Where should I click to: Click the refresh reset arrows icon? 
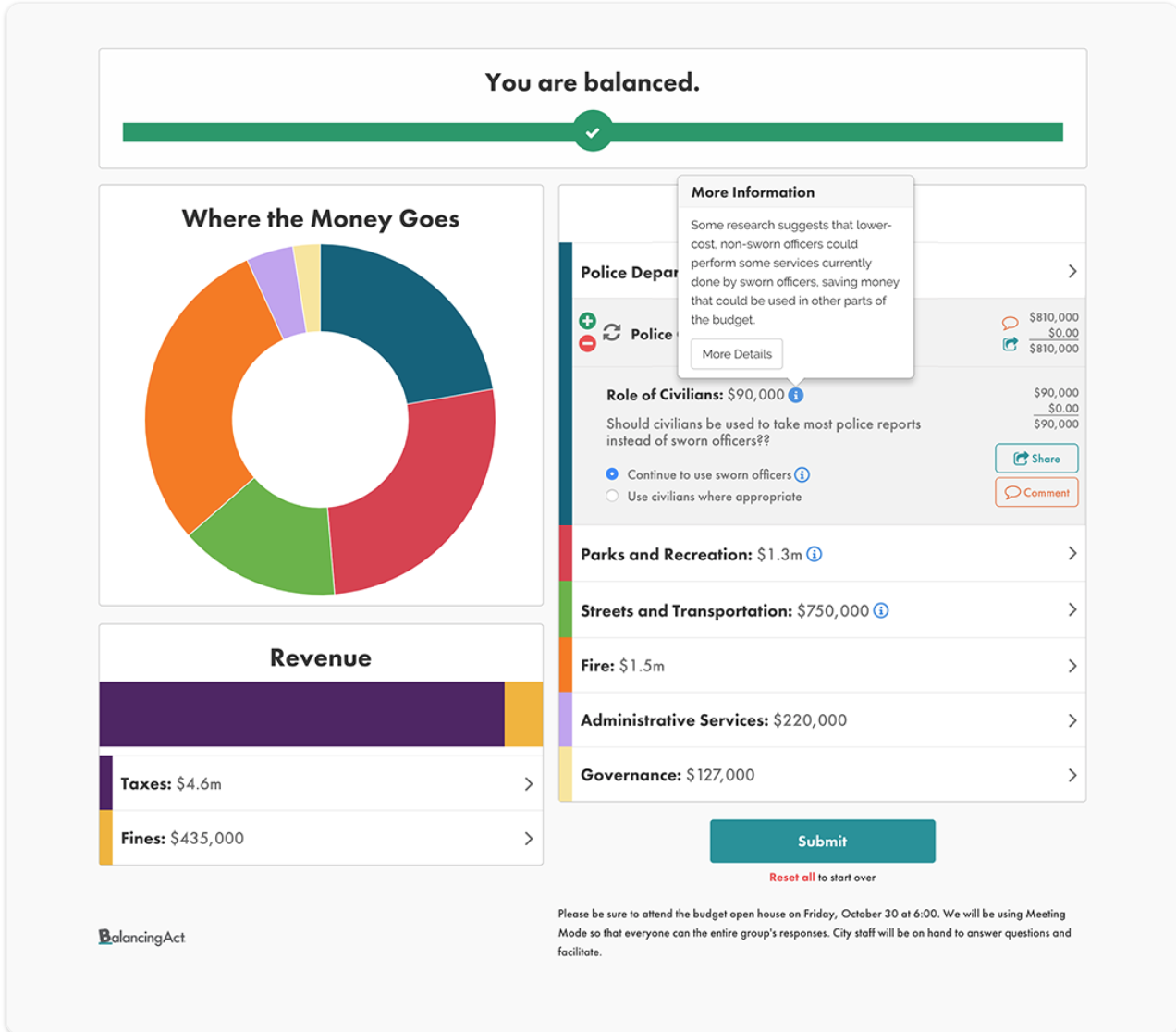611,333
